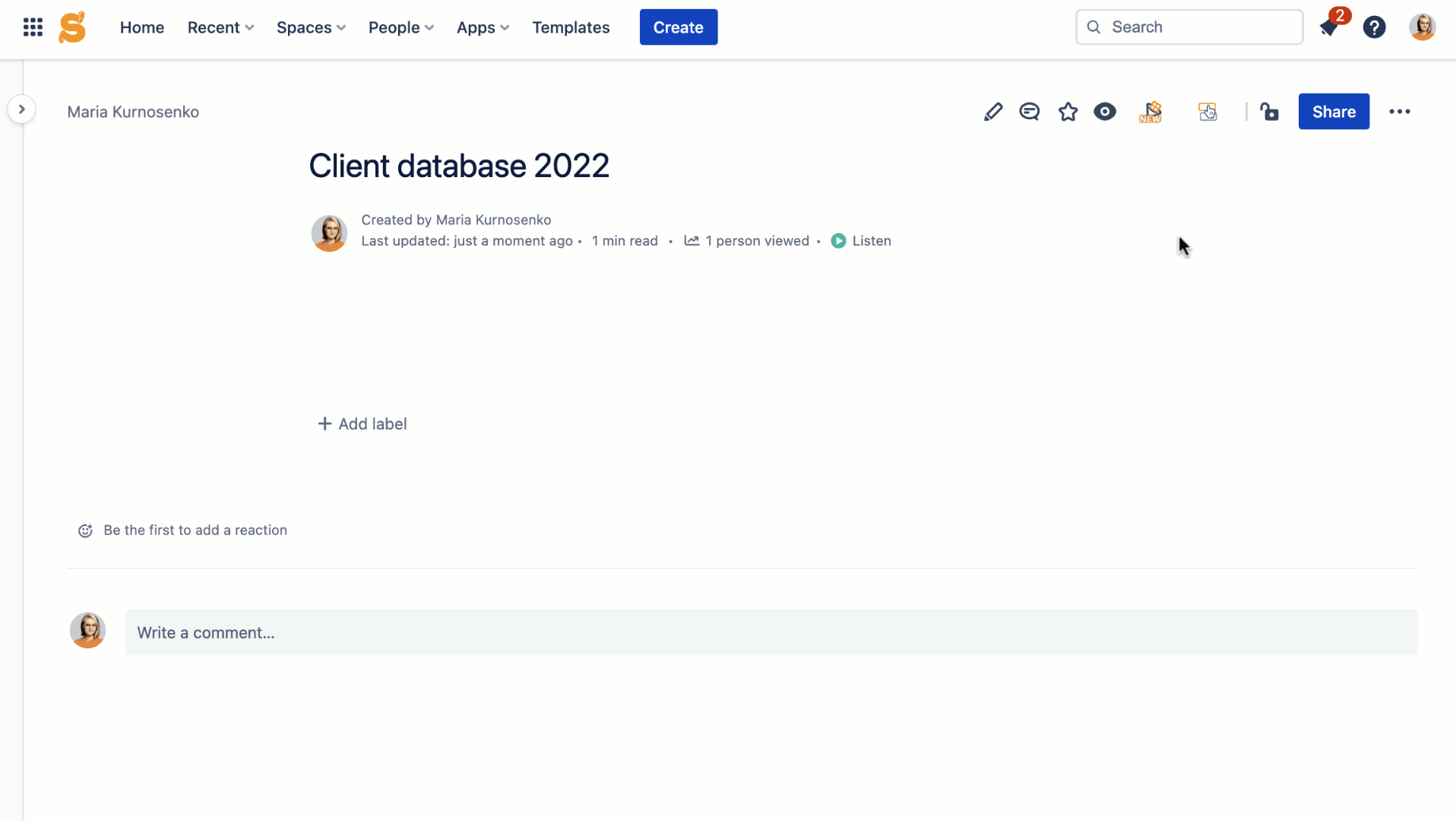The width and height of the screenshot is (1456, 821).
Task: Click page title Client database 2022
Action: 459,166
